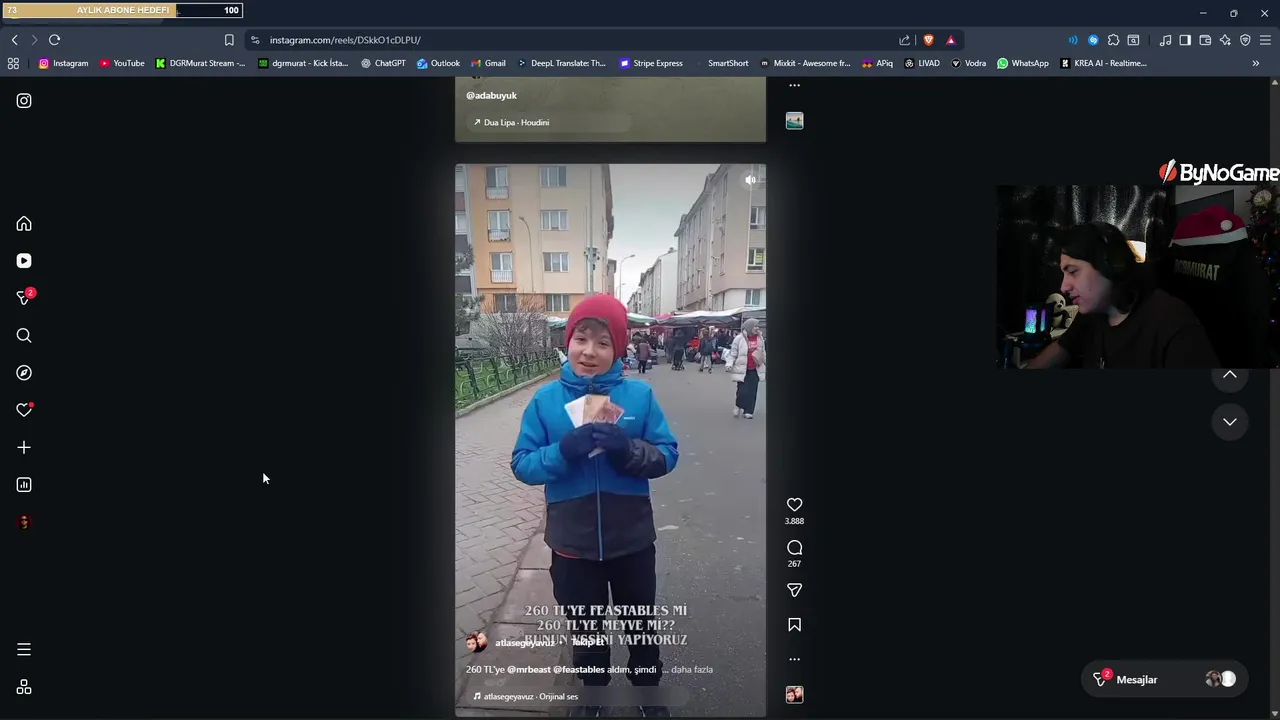Open Reels from the sidebar
This screenshot has width=1280, height=720.
point(24,261)
